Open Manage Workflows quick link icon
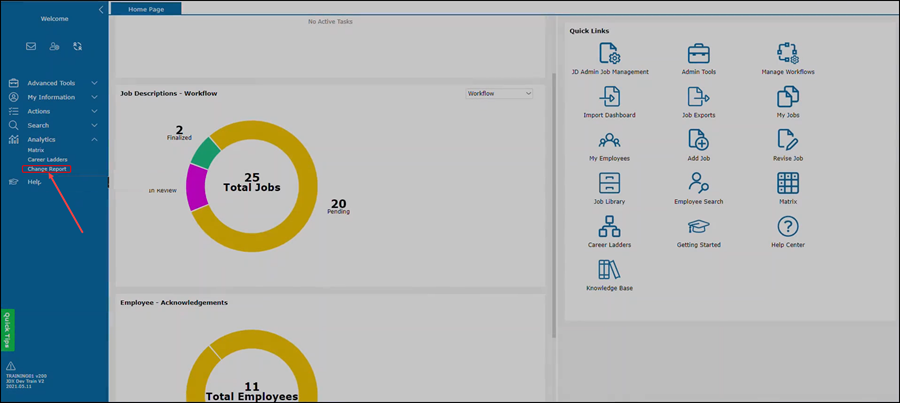The image size is (900, 403). [x=788, y=54]
